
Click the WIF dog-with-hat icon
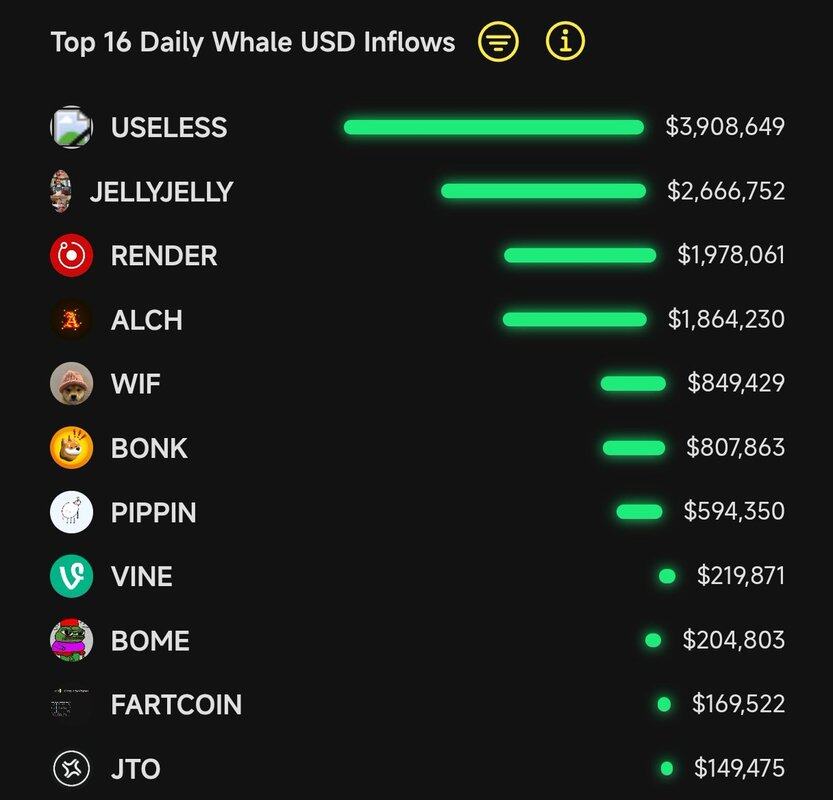pos(71,383)
